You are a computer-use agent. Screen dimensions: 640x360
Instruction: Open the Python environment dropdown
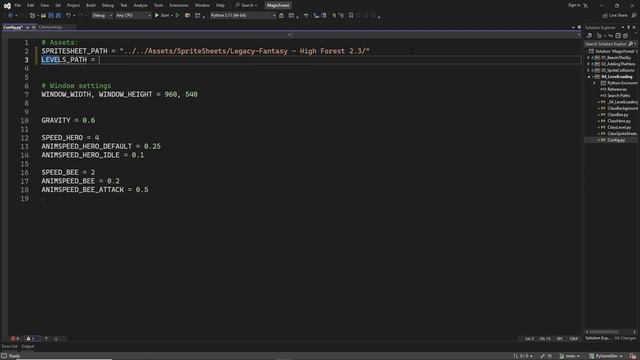tap(243, 16)
